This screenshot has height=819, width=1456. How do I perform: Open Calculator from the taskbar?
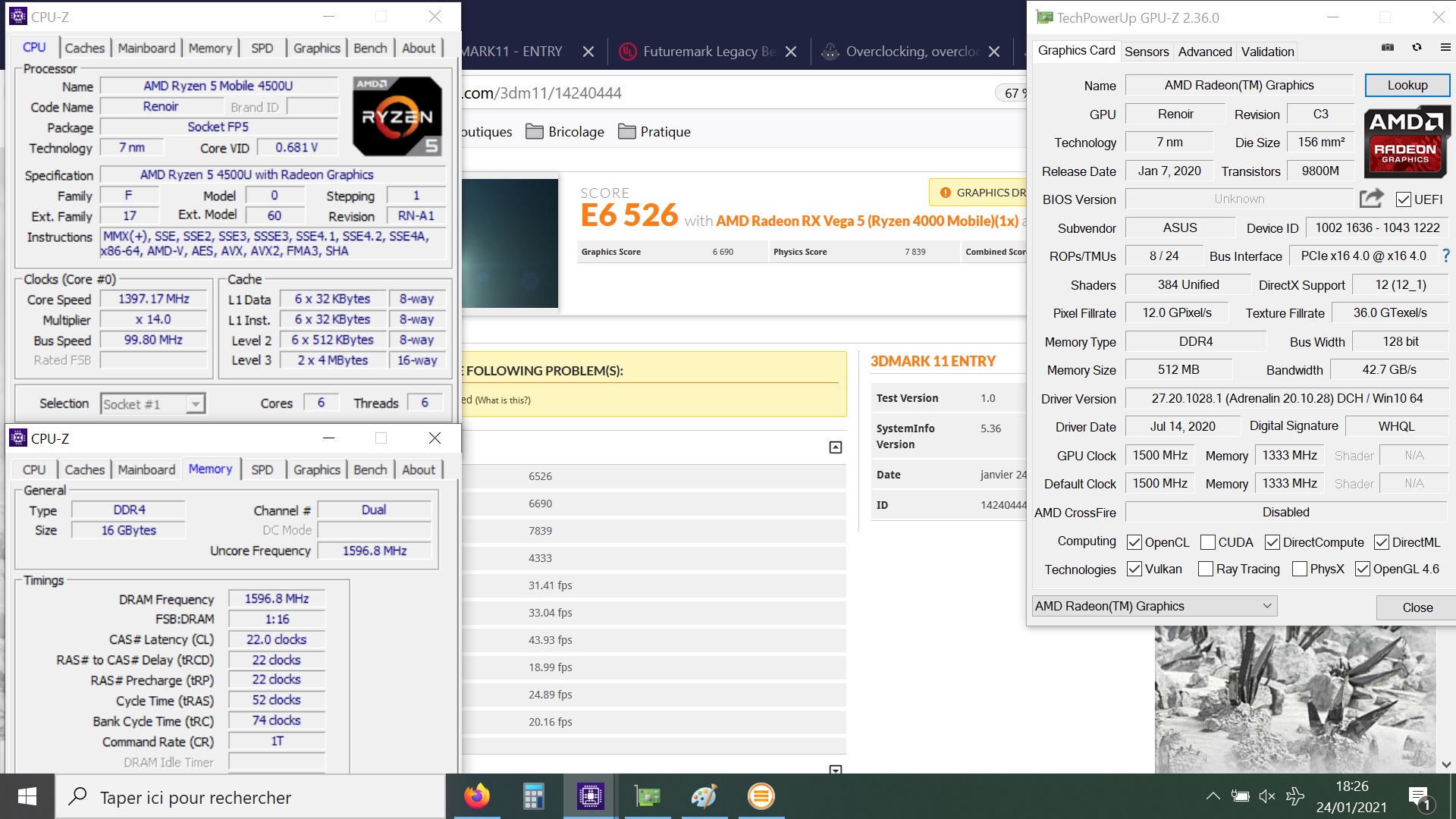click(x=534, y=796)
